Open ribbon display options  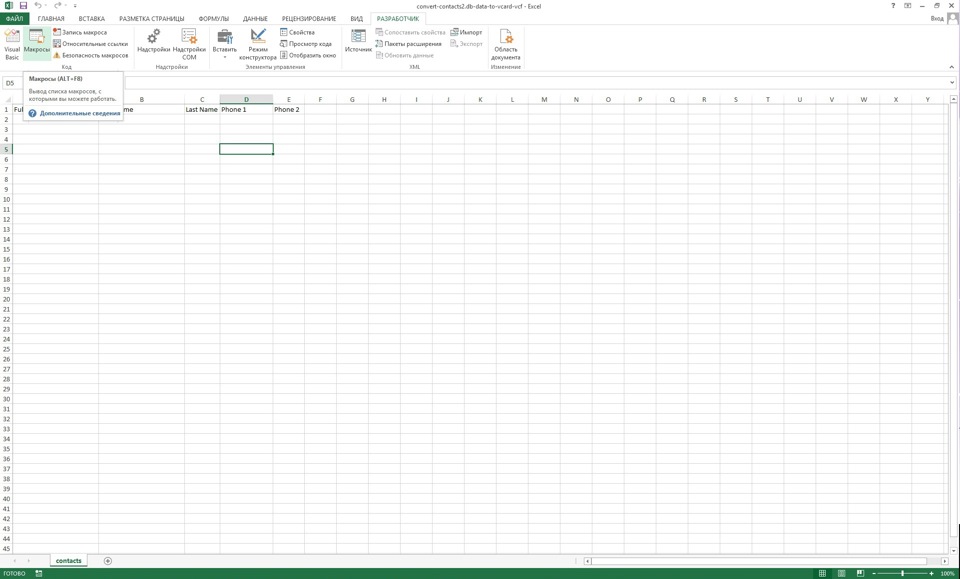pyautogui.click(x=907, y=6)
